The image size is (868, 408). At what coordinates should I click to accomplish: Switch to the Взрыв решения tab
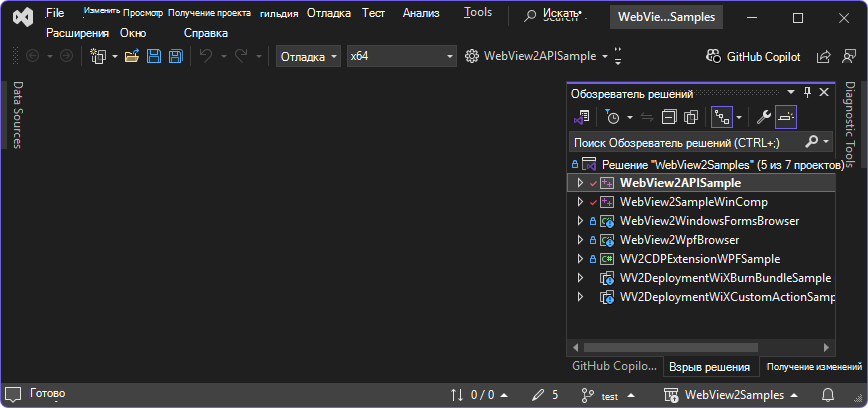[x=710, y=366]
